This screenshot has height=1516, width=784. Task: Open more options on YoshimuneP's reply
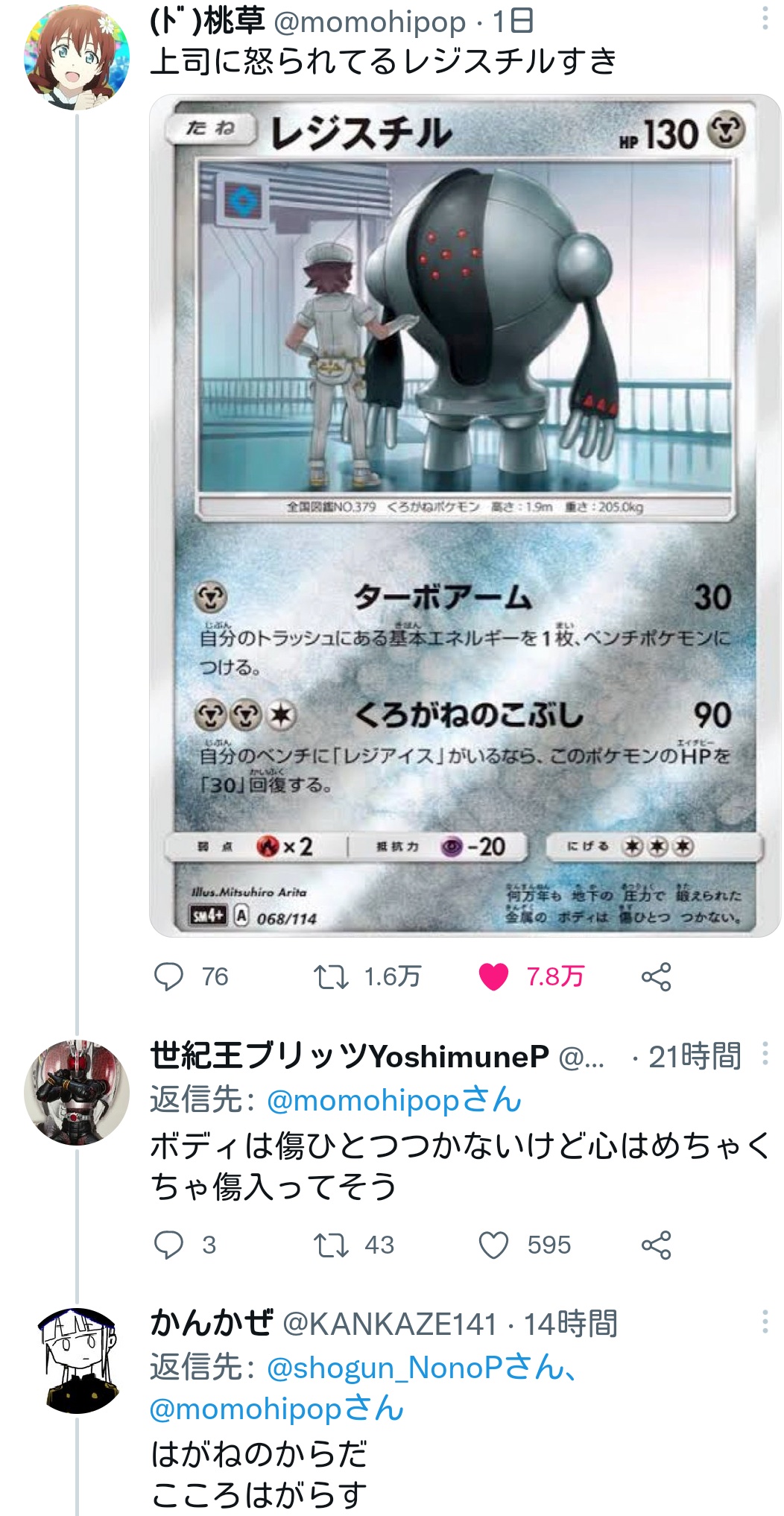coord(765,1054)
